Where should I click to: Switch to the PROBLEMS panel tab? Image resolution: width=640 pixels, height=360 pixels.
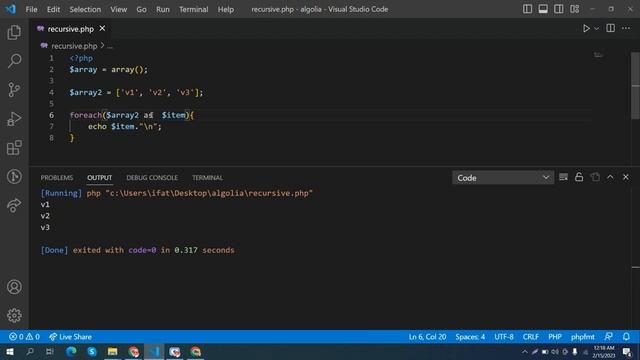(x=57, y=178)
